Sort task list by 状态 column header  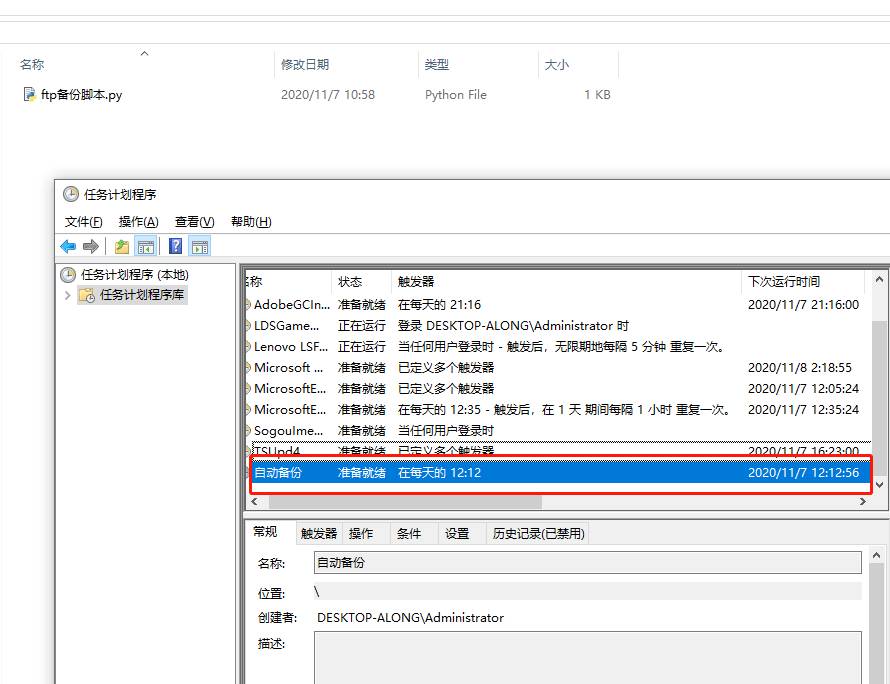[361, 282]
